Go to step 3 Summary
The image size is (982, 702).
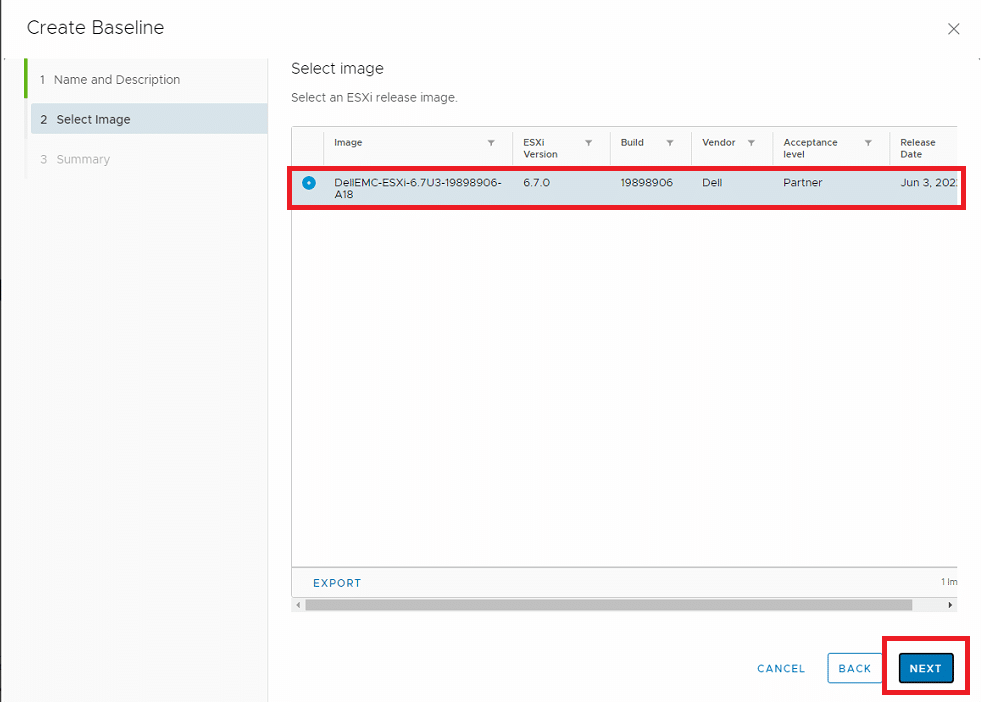click(x=75, y=159)
